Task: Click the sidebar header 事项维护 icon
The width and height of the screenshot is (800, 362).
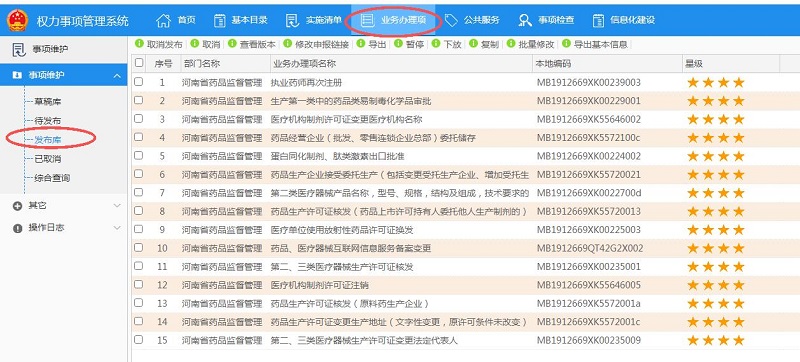Action: pos(19,49)
